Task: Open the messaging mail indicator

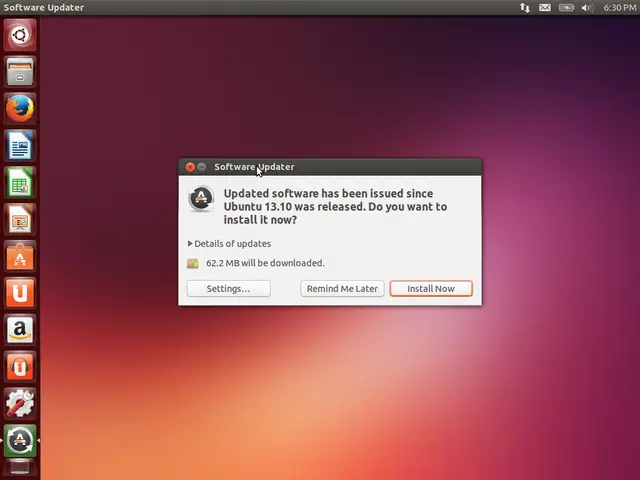Action: coord(545,7)
